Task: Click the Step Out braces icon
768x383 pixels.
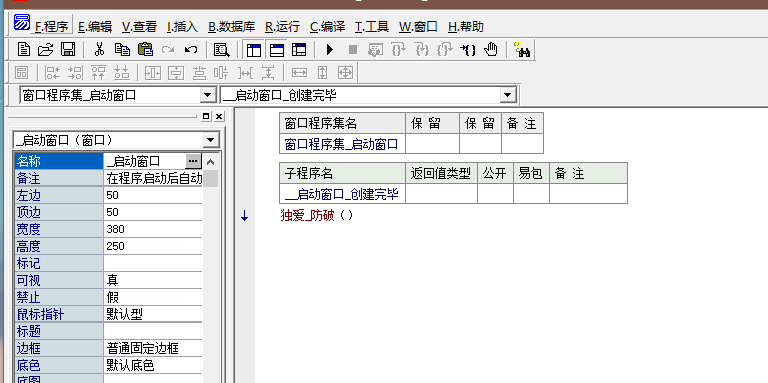Action: click(x=445, y=49)
